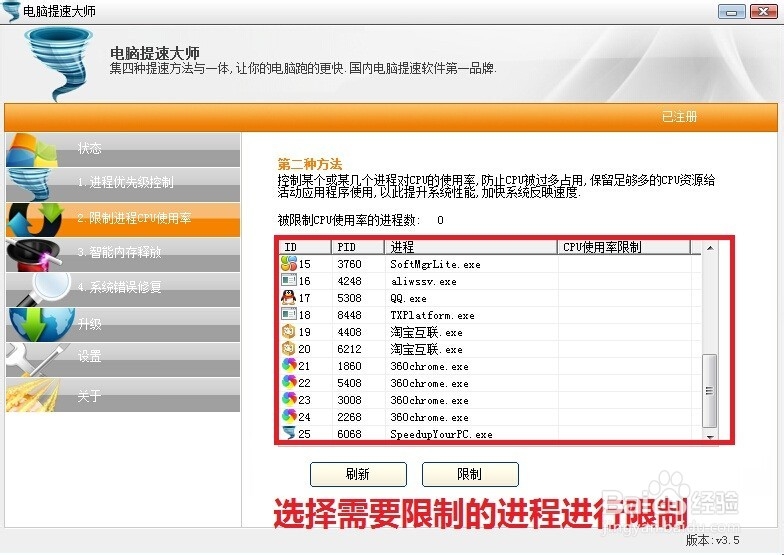Select the QQ.exe process name

(x=408, y=298)
